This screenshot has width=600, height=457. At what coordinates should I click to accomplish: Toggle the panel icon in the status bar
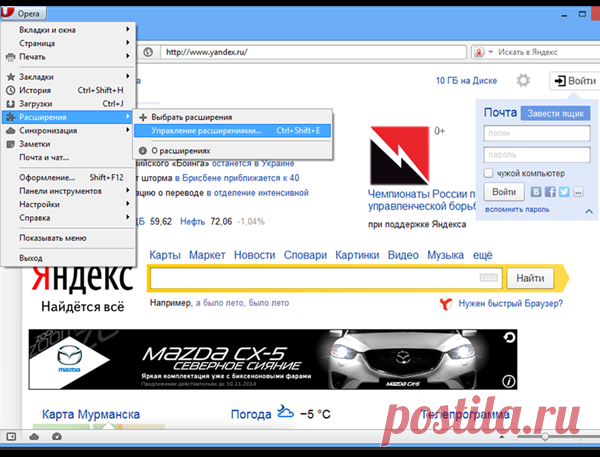click(11, 436)
